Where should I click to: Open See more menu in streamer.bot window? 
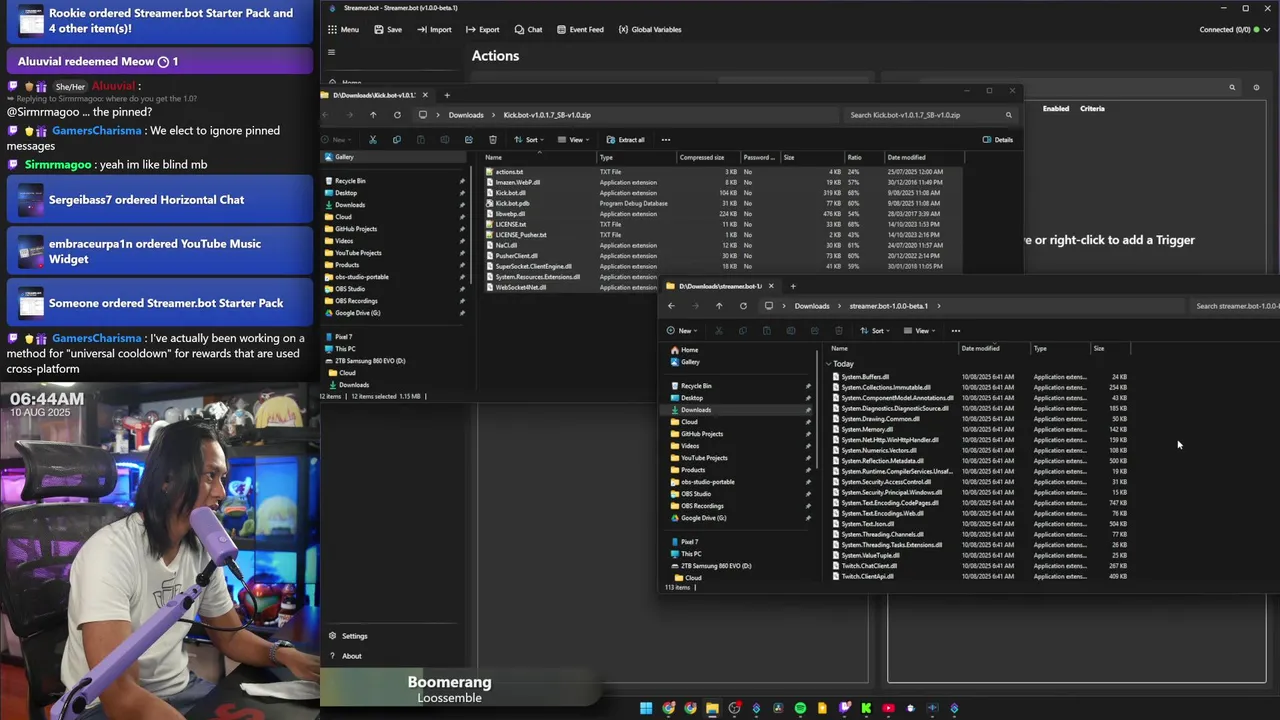pyautogui.click(x=955, y=331)
